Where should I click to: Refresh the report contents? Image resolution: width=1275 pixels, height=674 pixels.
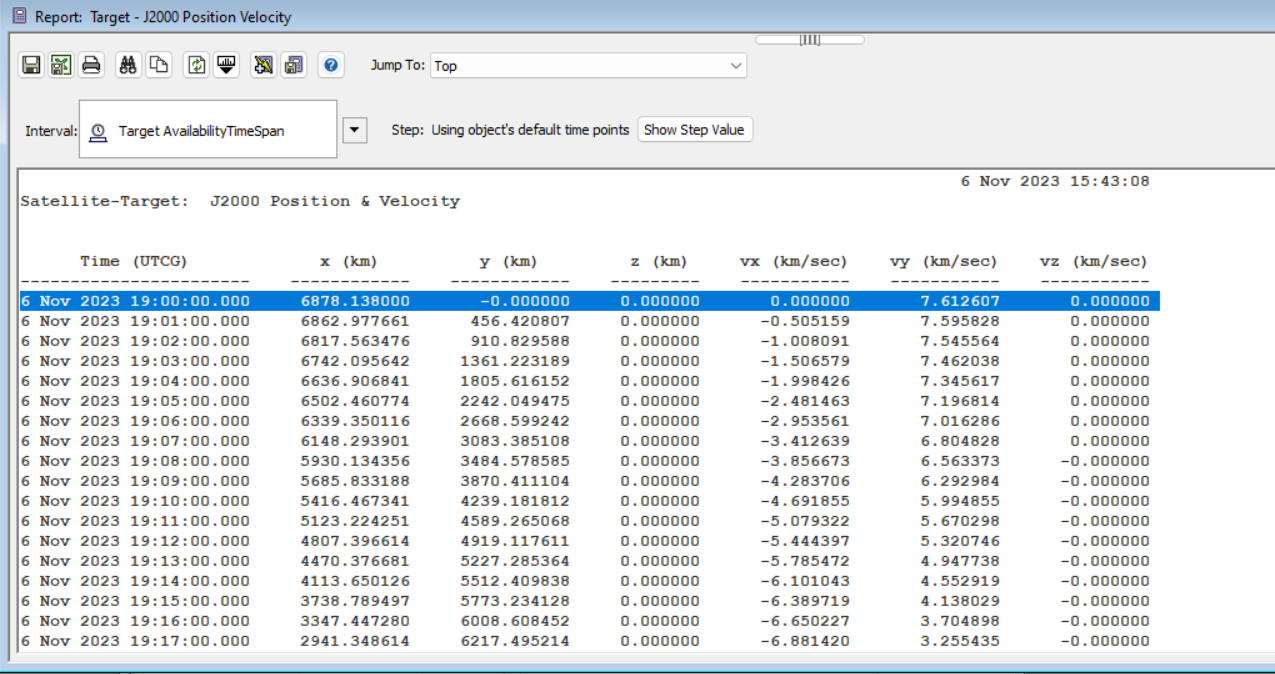[x=195, y=66]
